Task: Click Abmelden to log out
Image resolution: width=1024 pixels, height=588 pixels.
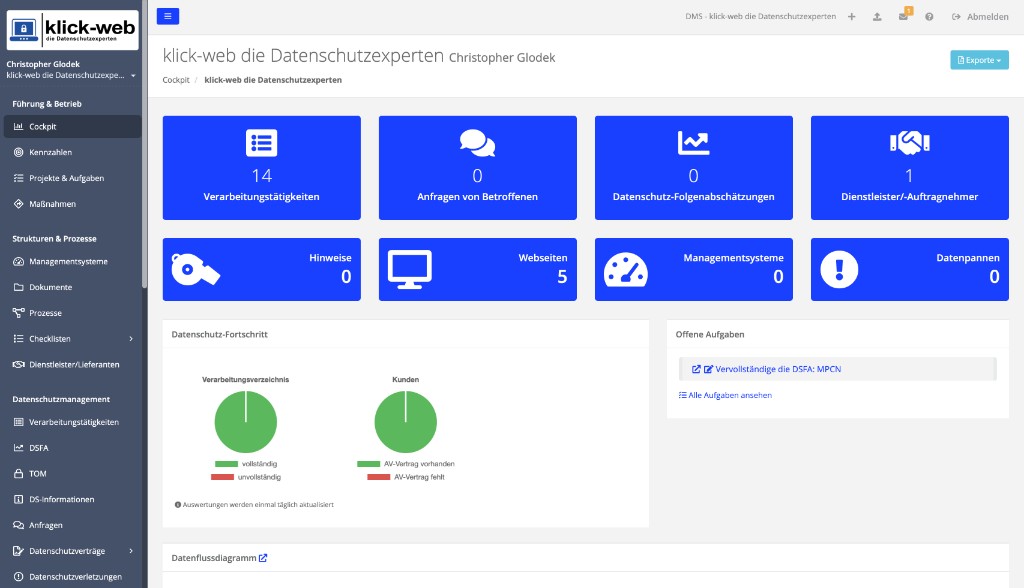Action: tap(980, 16)
